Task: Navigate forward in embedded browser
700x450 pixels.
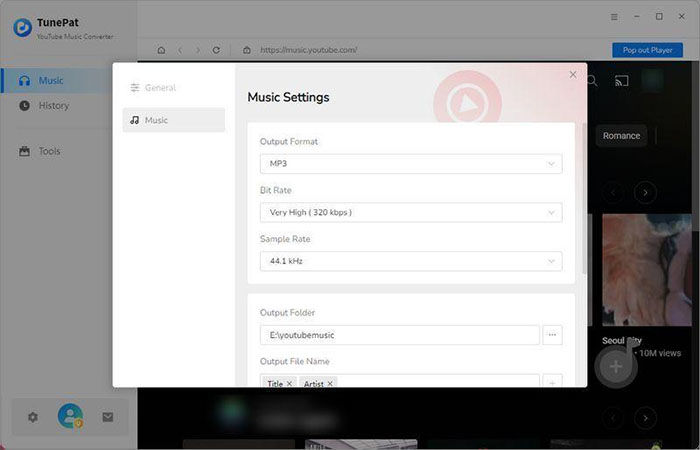Action: (x=198, y=50)
